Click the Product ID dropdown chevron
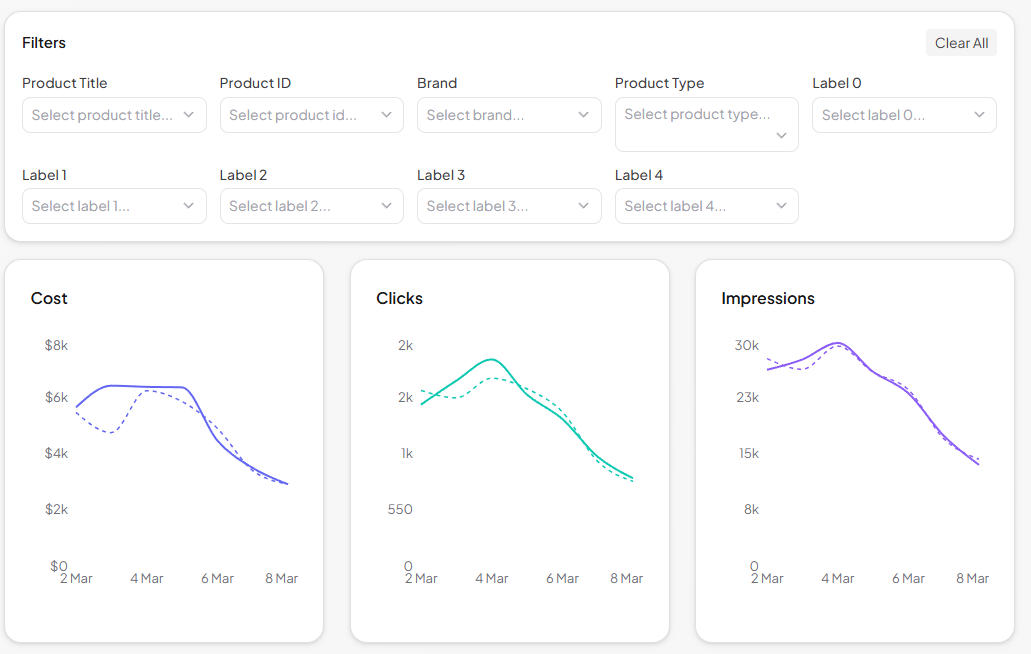The width and height of the screenshot is (1031, 654). coord(386,115)
